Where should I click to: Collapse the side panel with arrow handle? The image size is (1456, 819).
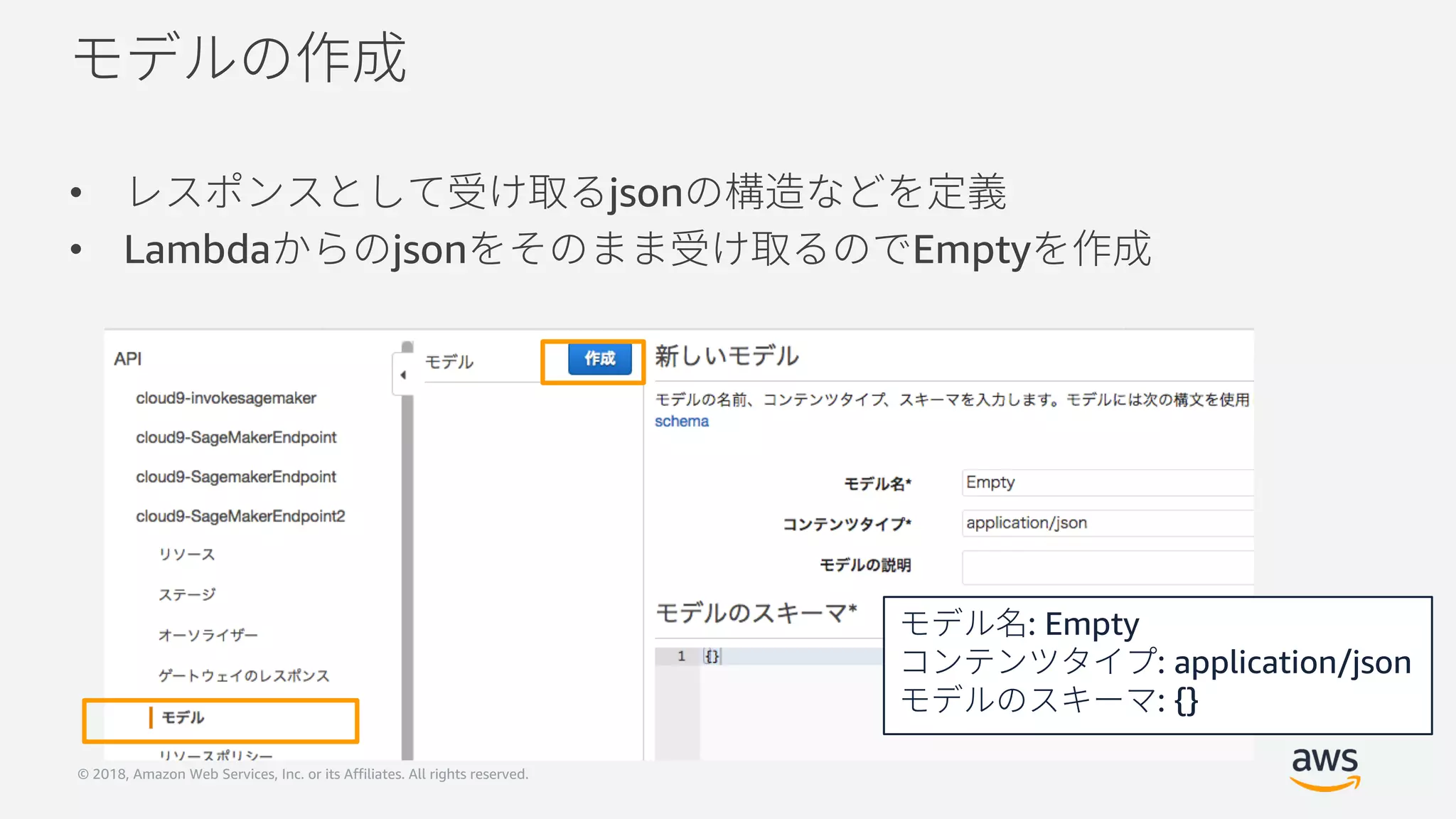coord(403,375)
